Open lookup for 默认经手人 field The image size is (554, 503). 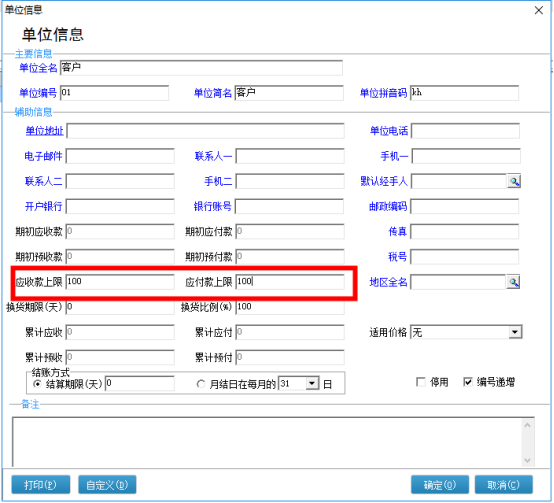[514, 182]
